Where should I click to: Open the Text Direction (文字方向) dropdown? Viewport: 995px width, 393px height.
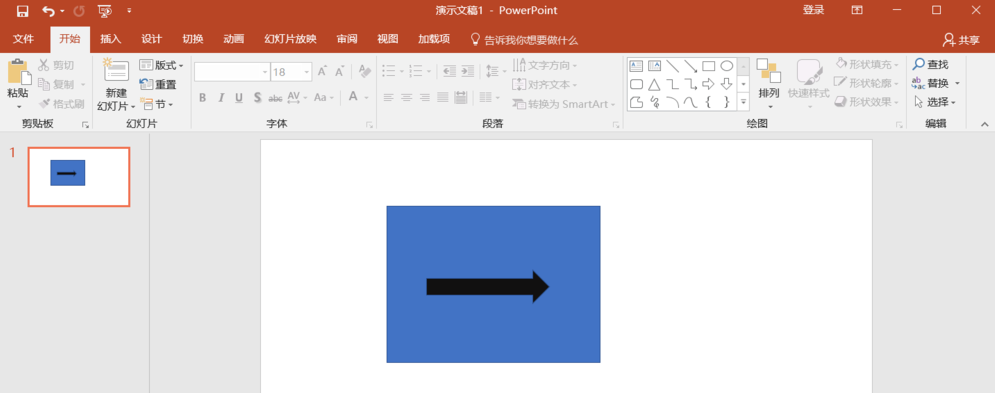(x=545, y=65)
